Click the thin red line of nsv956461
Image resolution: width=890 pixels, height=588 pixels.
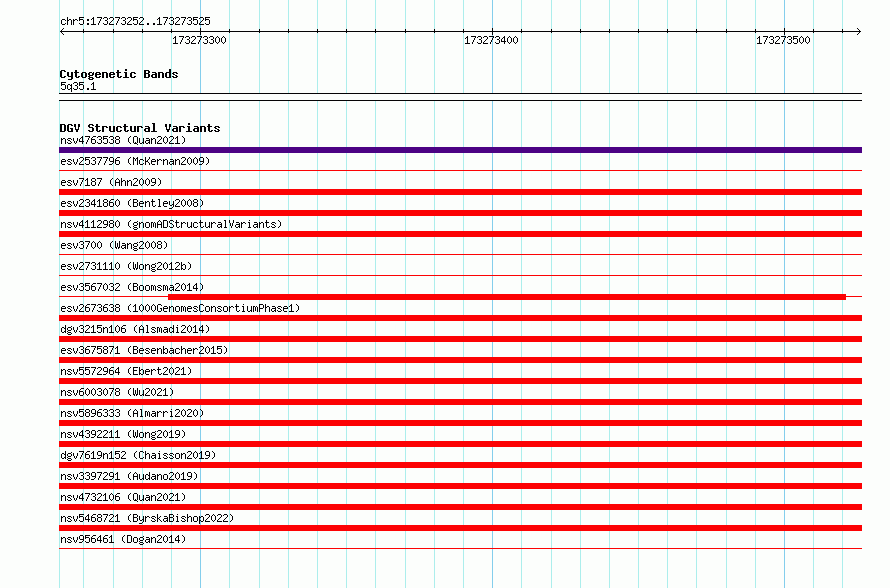point(460,548)
